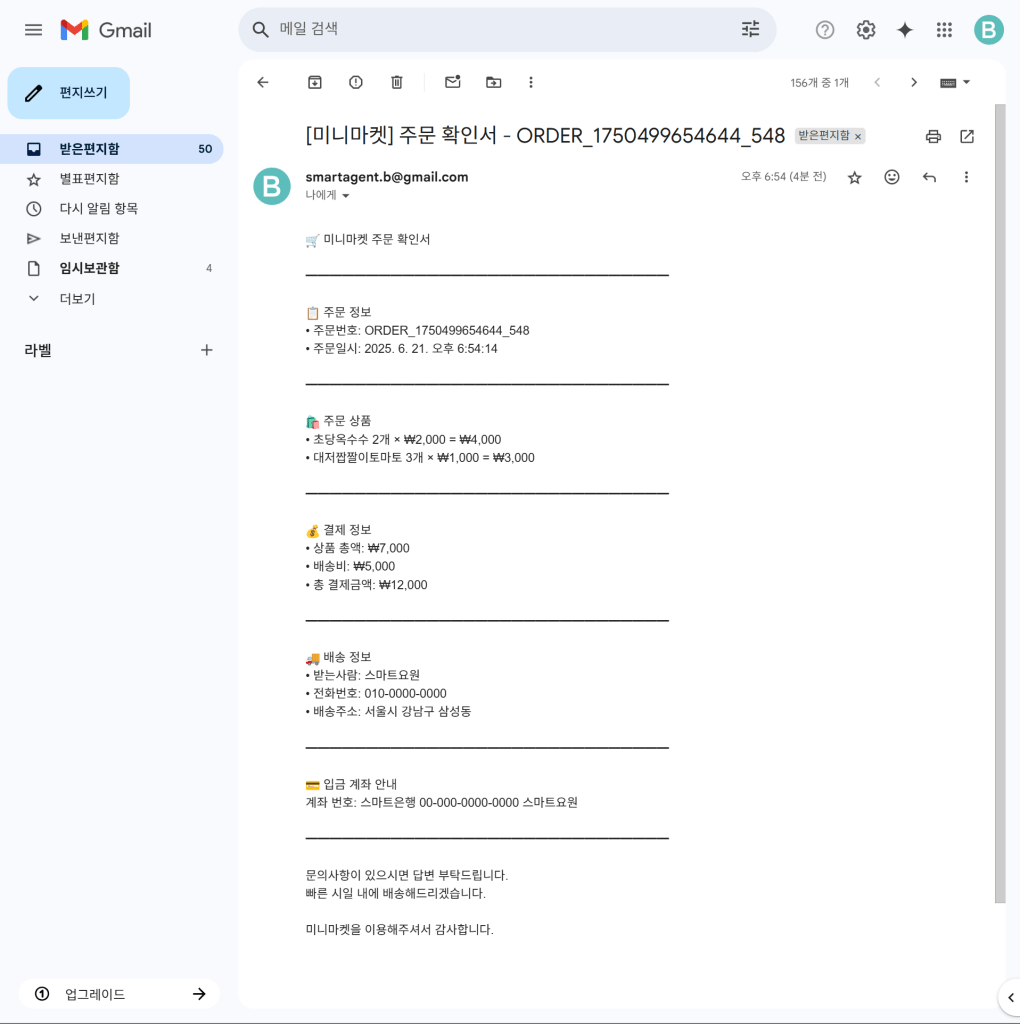Reply to the sender using arrow icon
Image resolution: width=1020 pixels, height=1024 pixels.
(x=929, y=177)
